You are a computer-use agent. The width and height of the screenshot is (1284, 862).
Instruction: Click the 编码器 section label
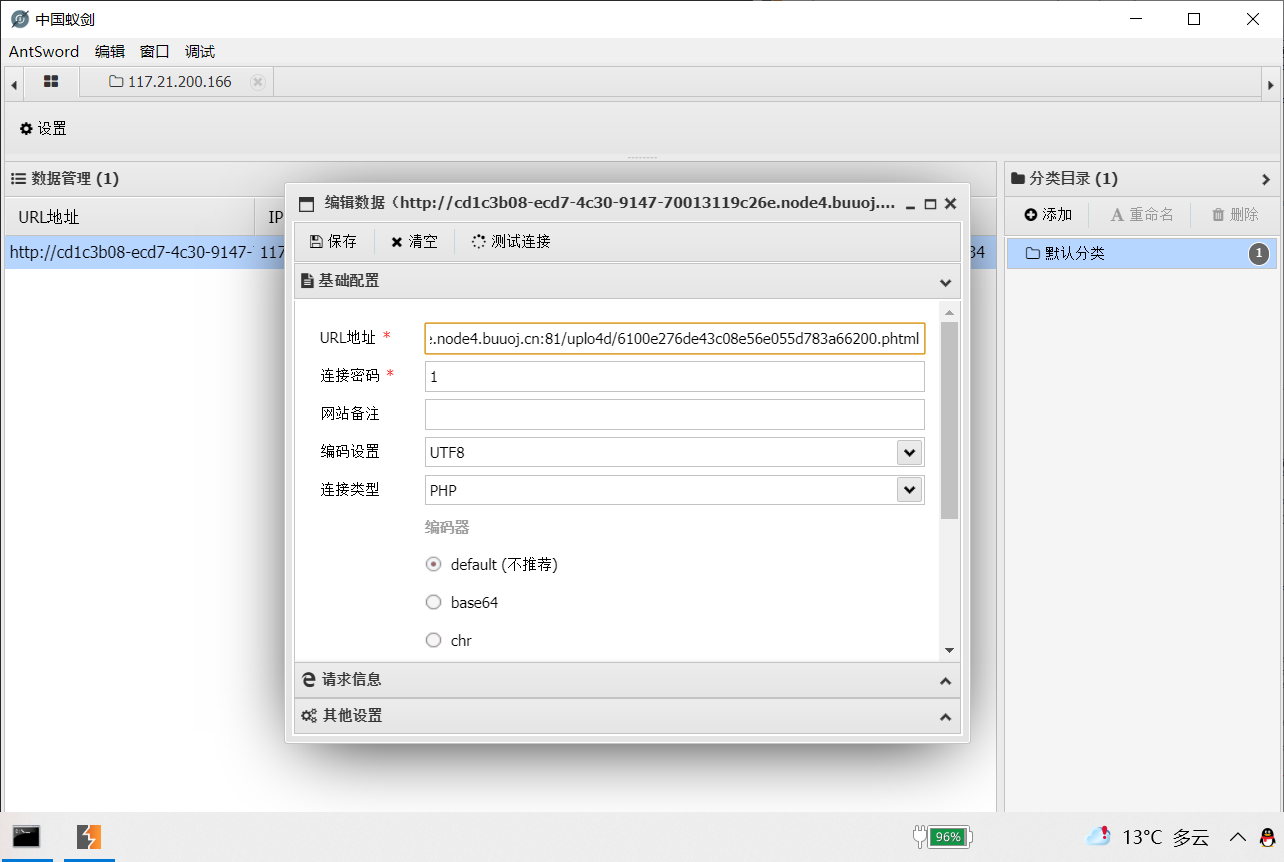tap(447, 527)
